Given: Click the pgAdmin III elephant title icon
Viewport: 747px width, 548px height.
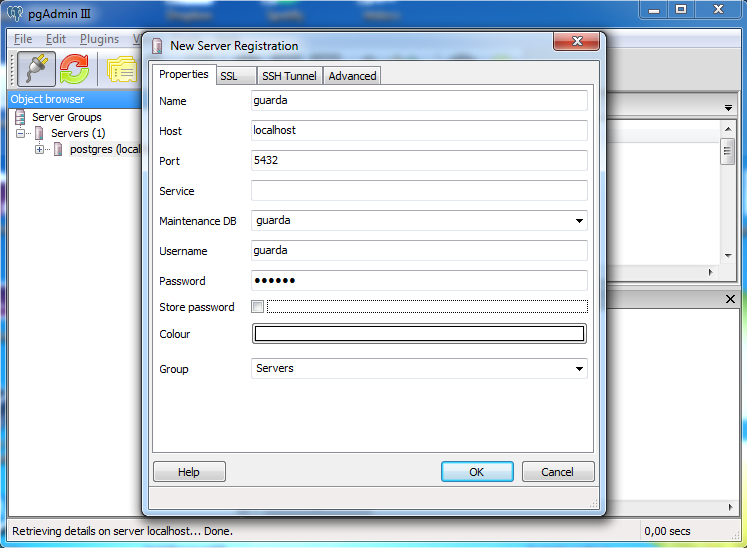Looking at the screenshot, I should [14, 13].
